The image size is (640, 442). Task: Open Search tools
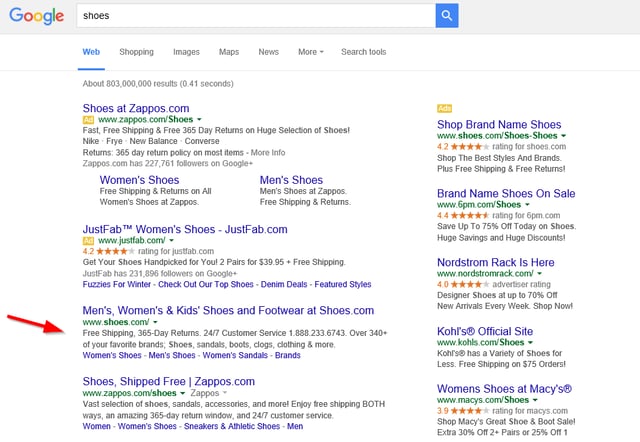[364, 52]
